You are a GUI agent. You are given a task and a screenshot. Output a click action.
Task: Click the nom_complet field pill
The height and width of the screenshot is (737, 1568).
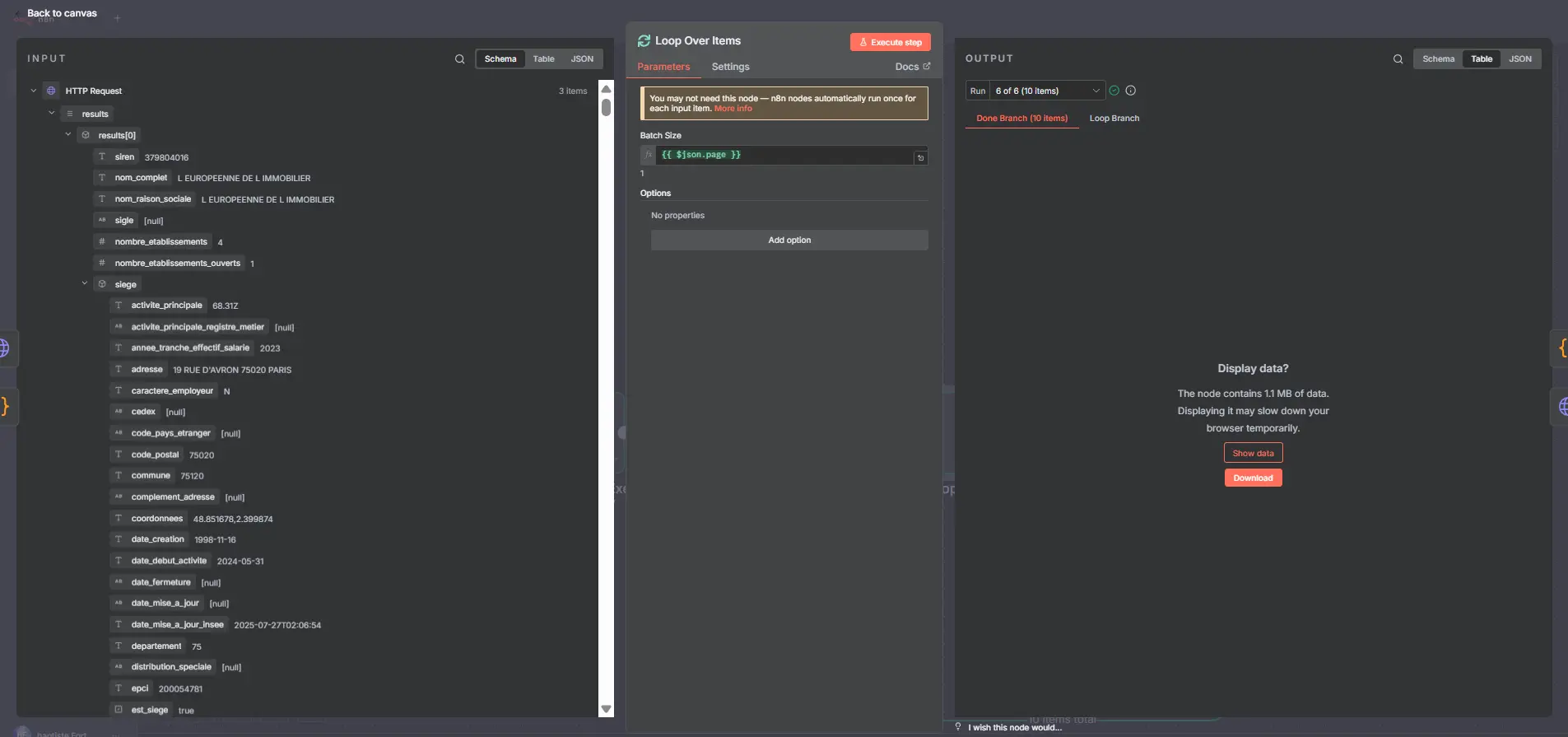[x=132, y=178]
